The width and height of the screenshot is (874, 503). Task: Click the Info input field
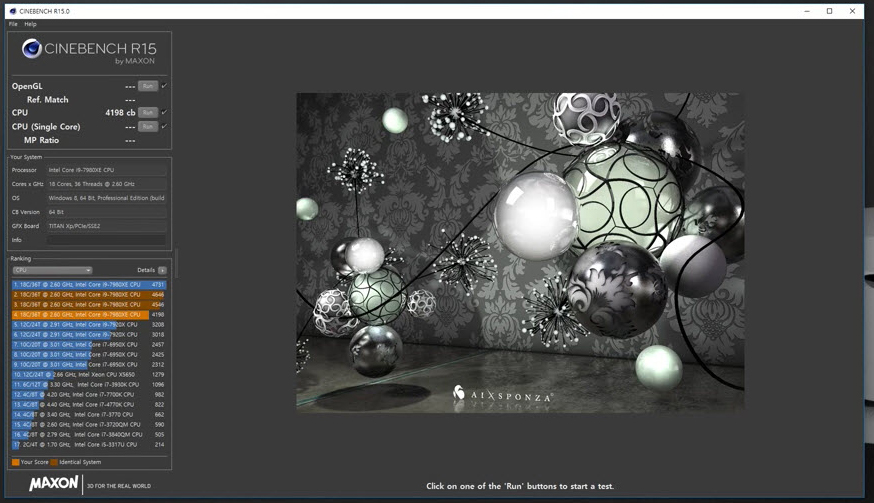coord(106,240)
